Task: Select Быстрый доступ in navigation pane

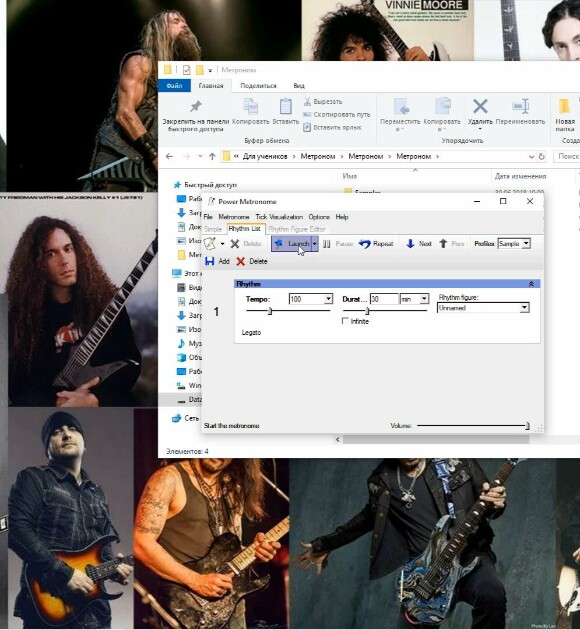Action: [210, 185]
